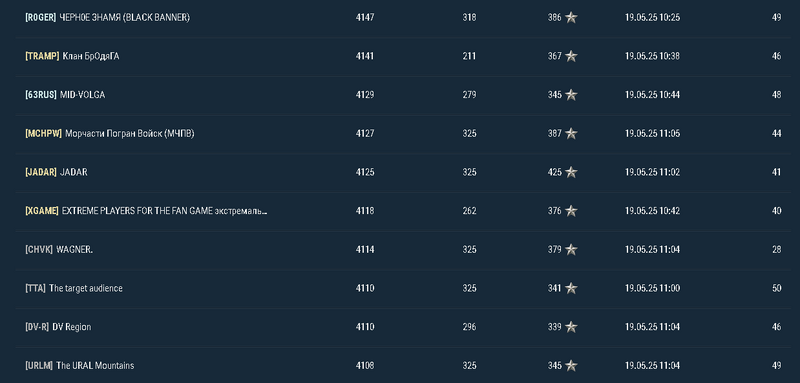Open the [URLM] The URAL Mountains clan

point(80,366)
